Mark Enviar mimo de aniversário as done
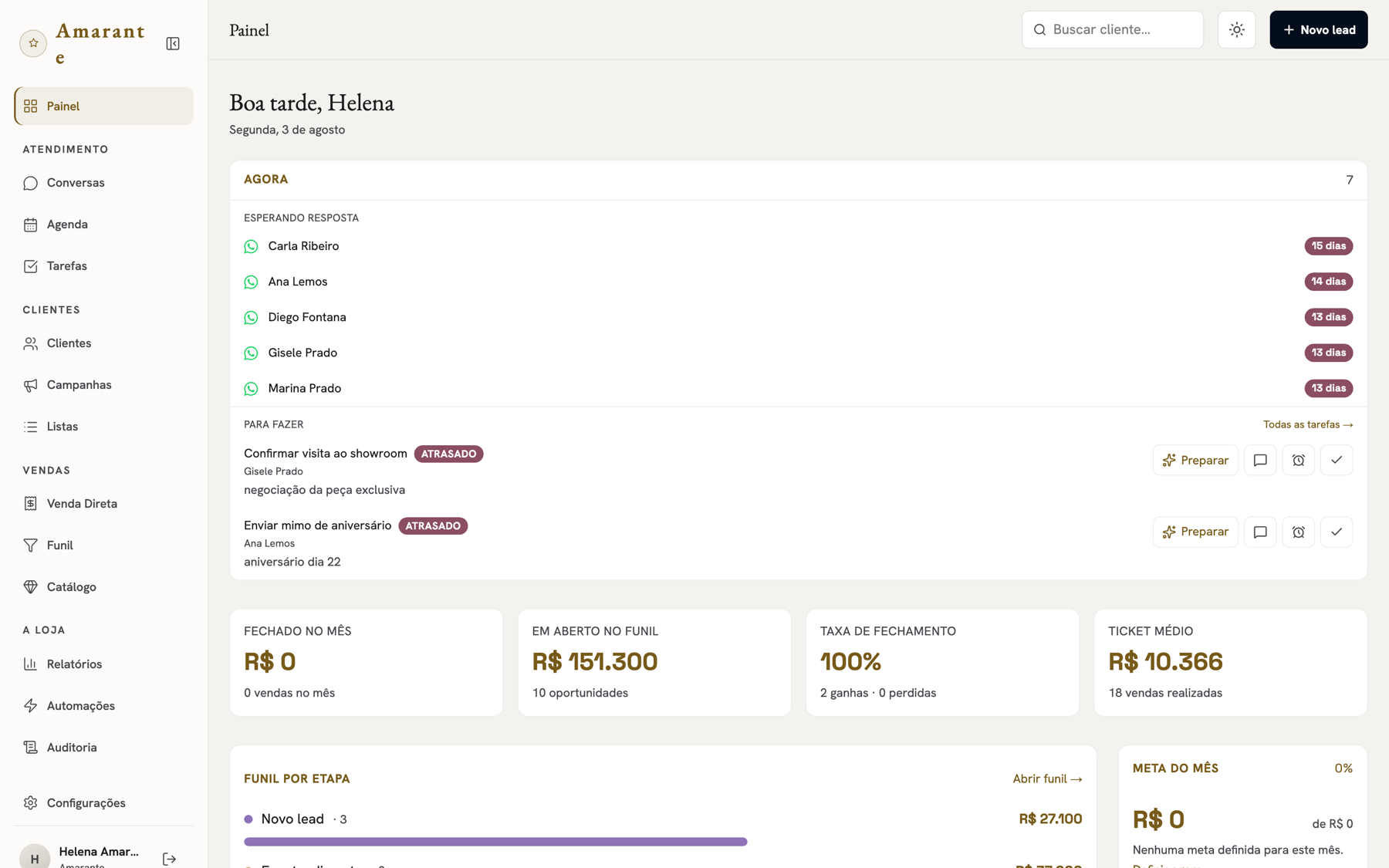1389x868 pixels. (1337, 532)
